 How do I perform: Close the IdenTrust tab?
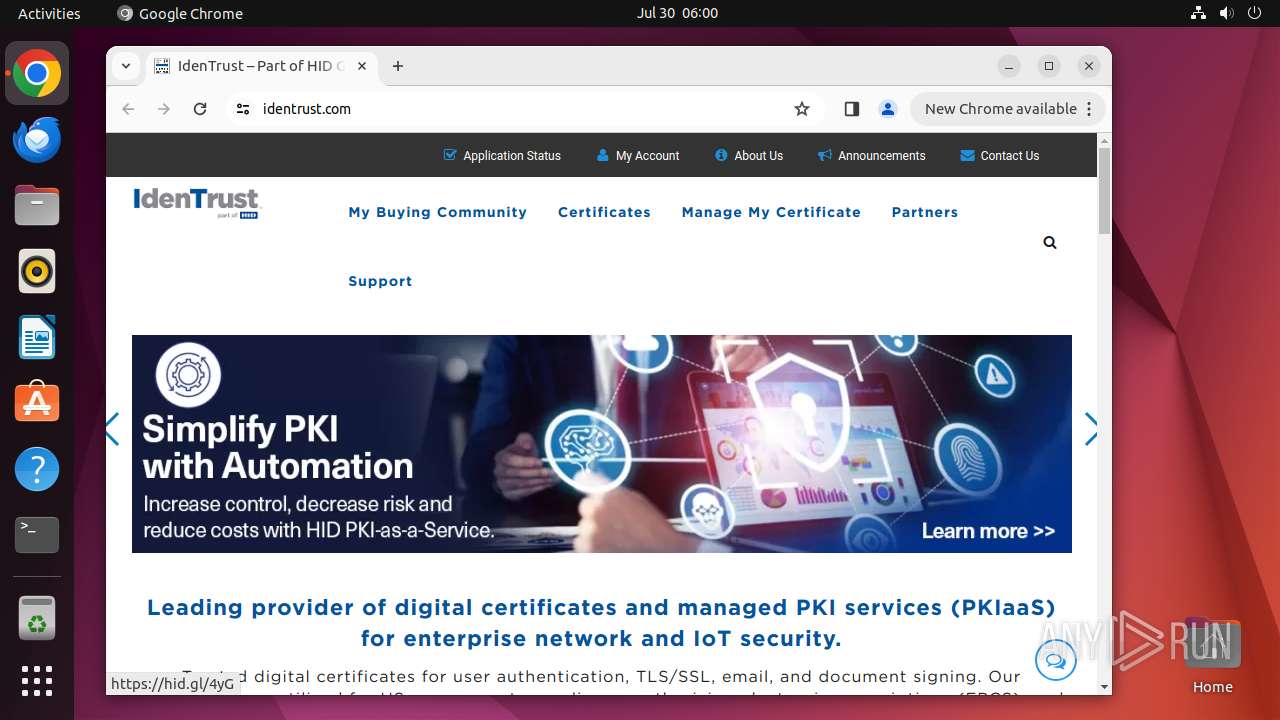tap(362, 66)
